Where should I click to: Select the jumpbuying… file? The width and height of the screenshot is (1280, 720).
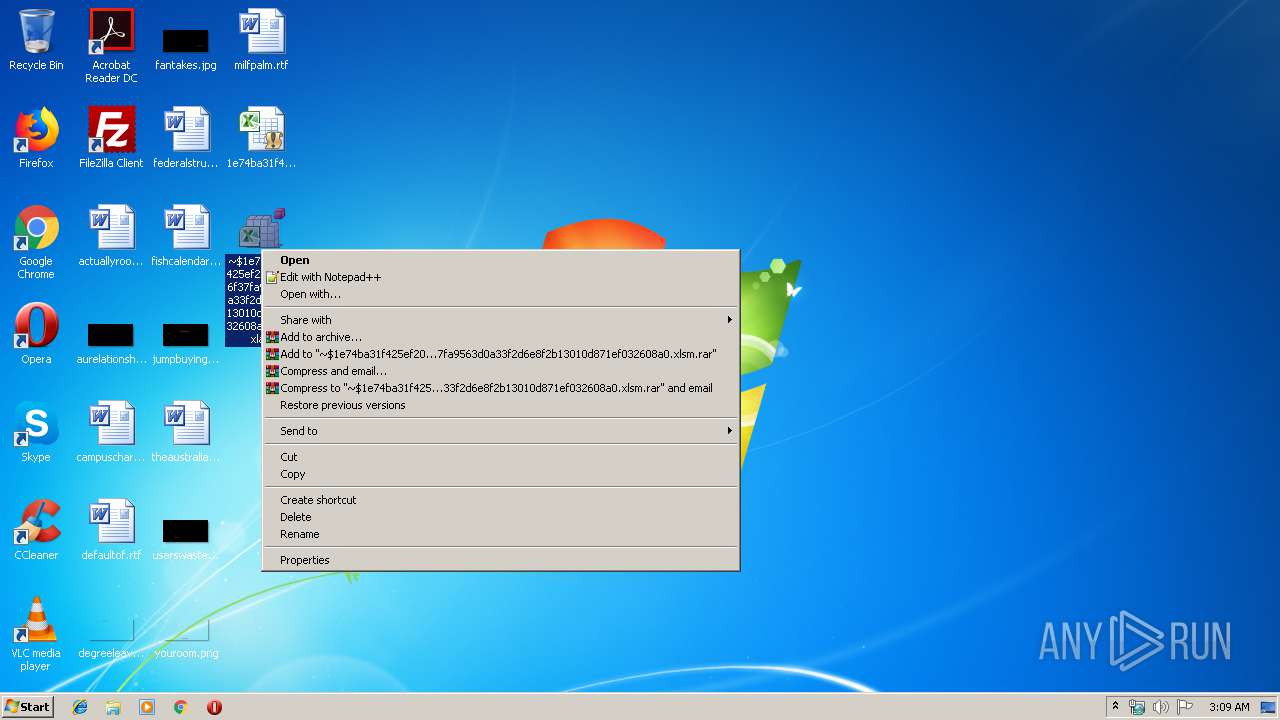pyautogui.click(x=186, y=342)
